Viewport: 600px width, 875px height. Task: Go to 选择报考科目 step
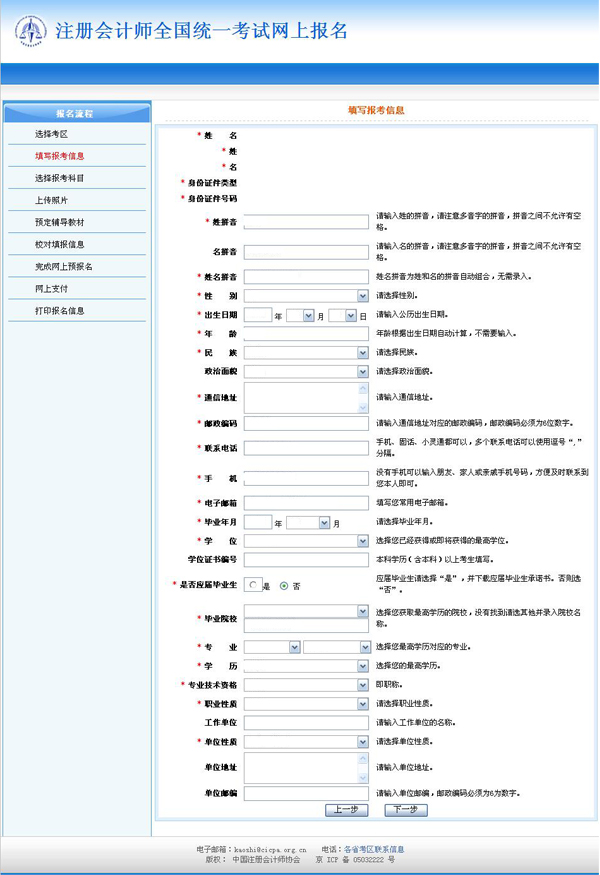[60, 178]
